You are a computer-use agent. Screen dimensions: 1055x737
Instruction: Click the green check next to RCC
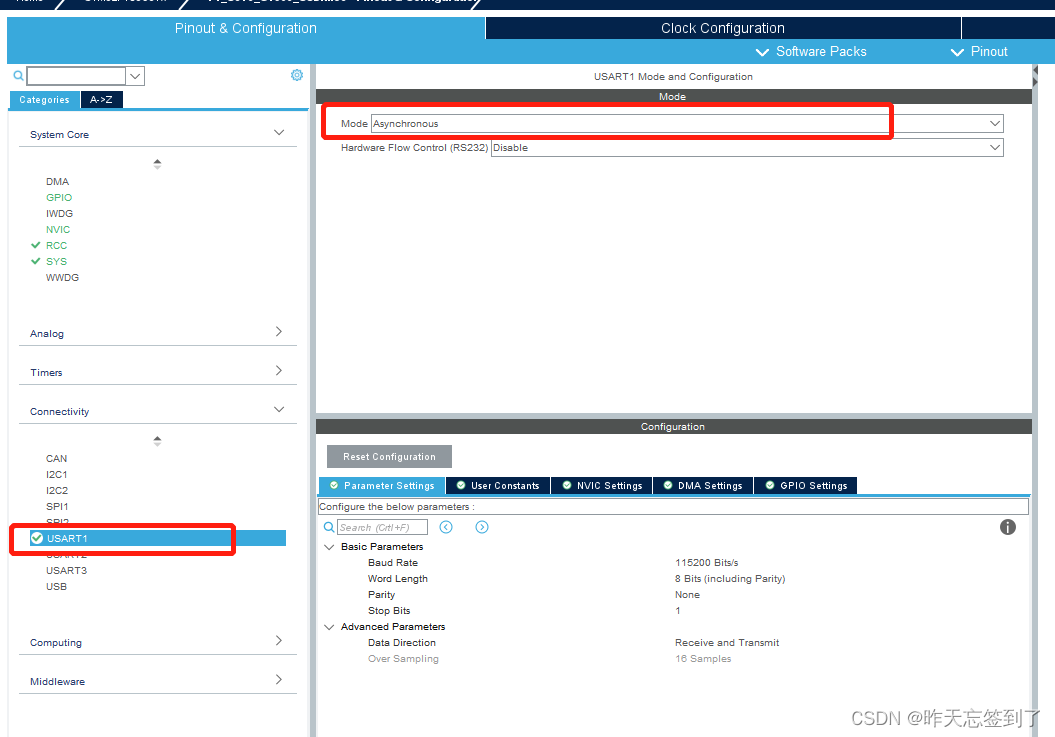tap(36, 245)
